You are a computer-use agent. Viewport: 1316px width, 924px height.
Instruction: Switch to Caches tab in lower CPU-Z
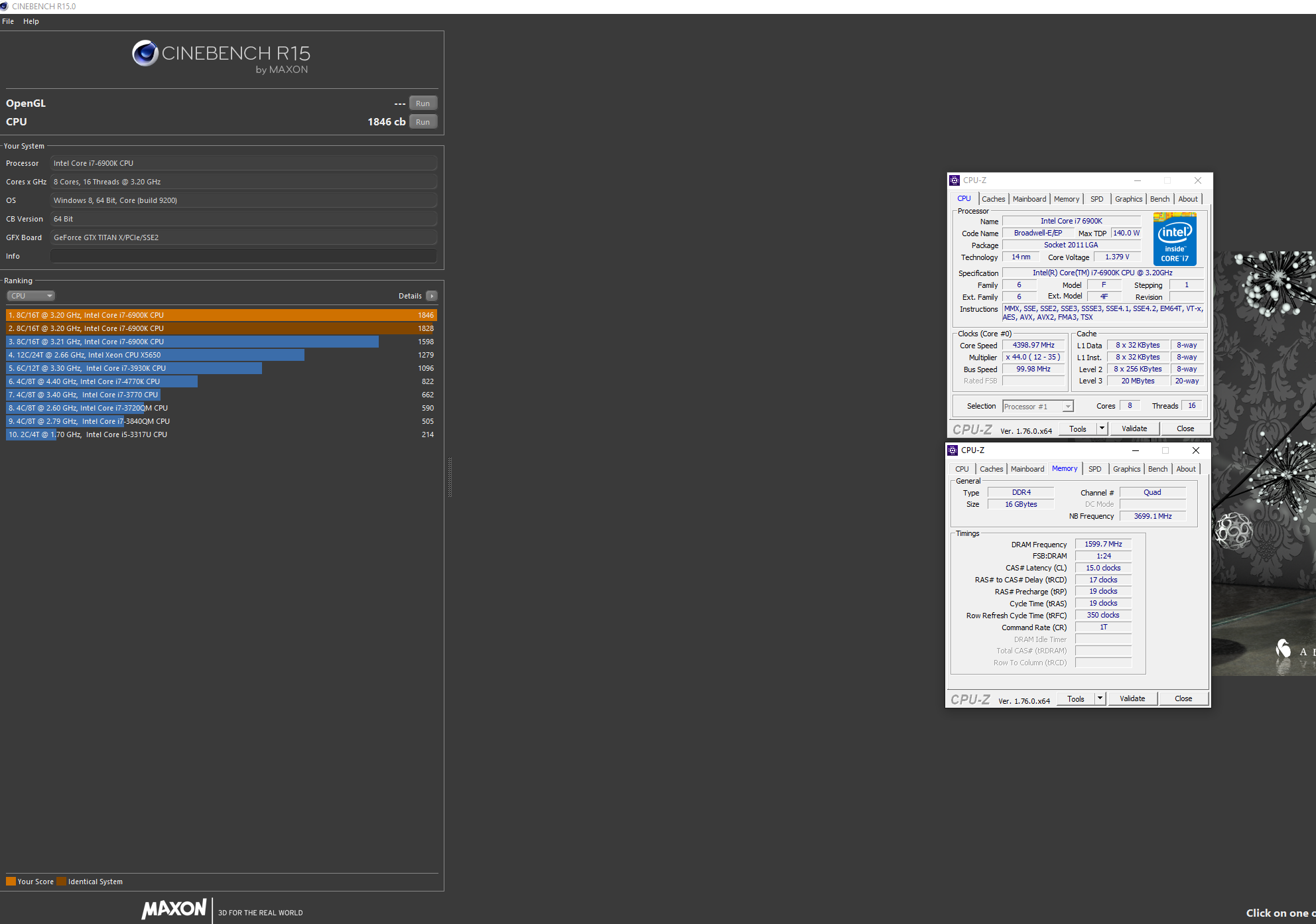point(991,469)
